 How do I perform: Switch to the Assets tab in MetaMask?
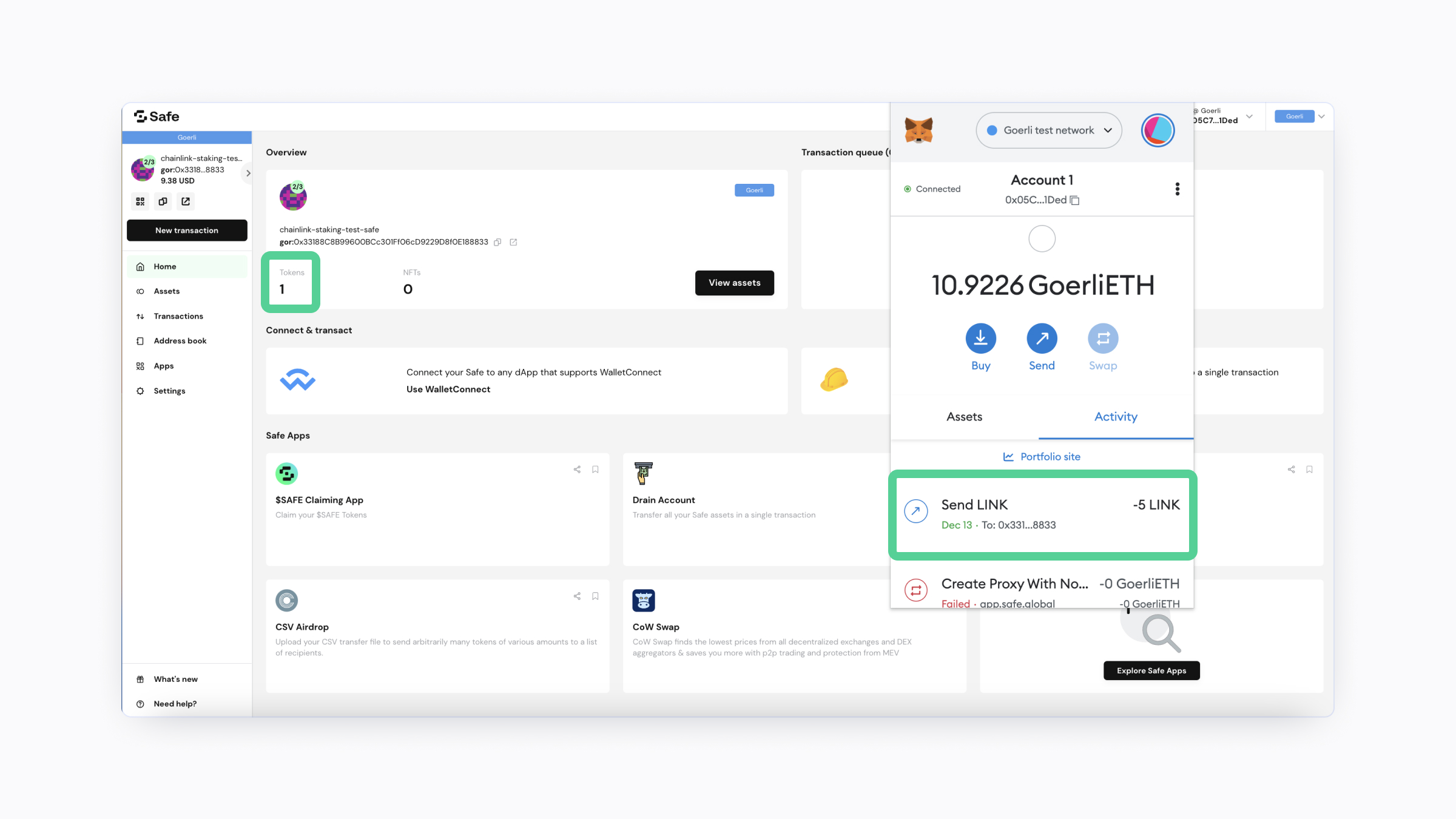coord(964,417)
